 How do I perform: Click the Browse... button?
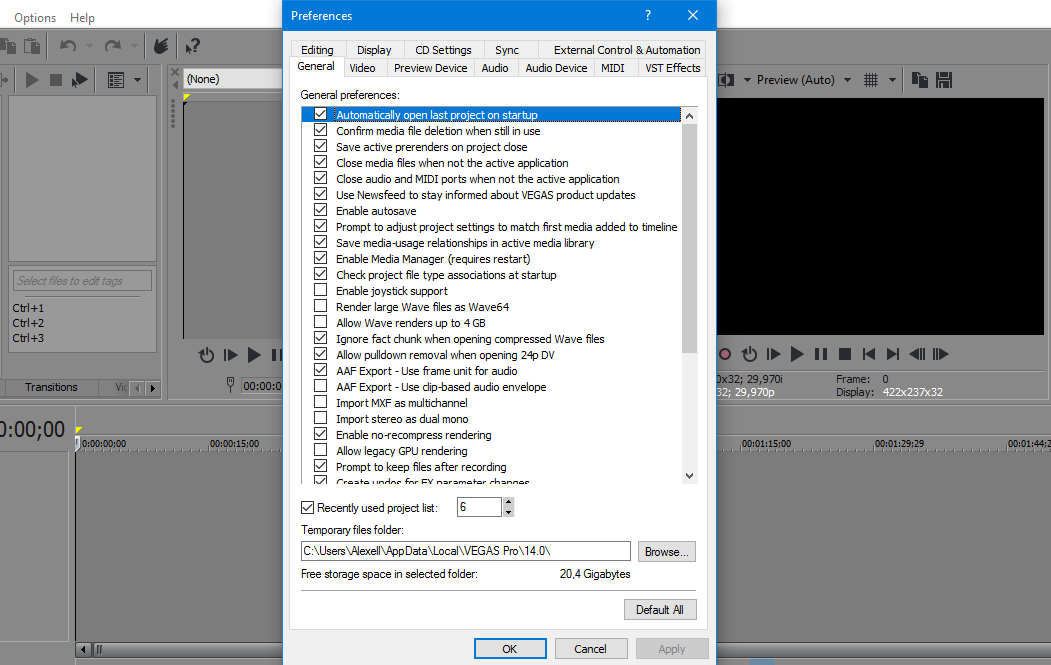point(666,552)
